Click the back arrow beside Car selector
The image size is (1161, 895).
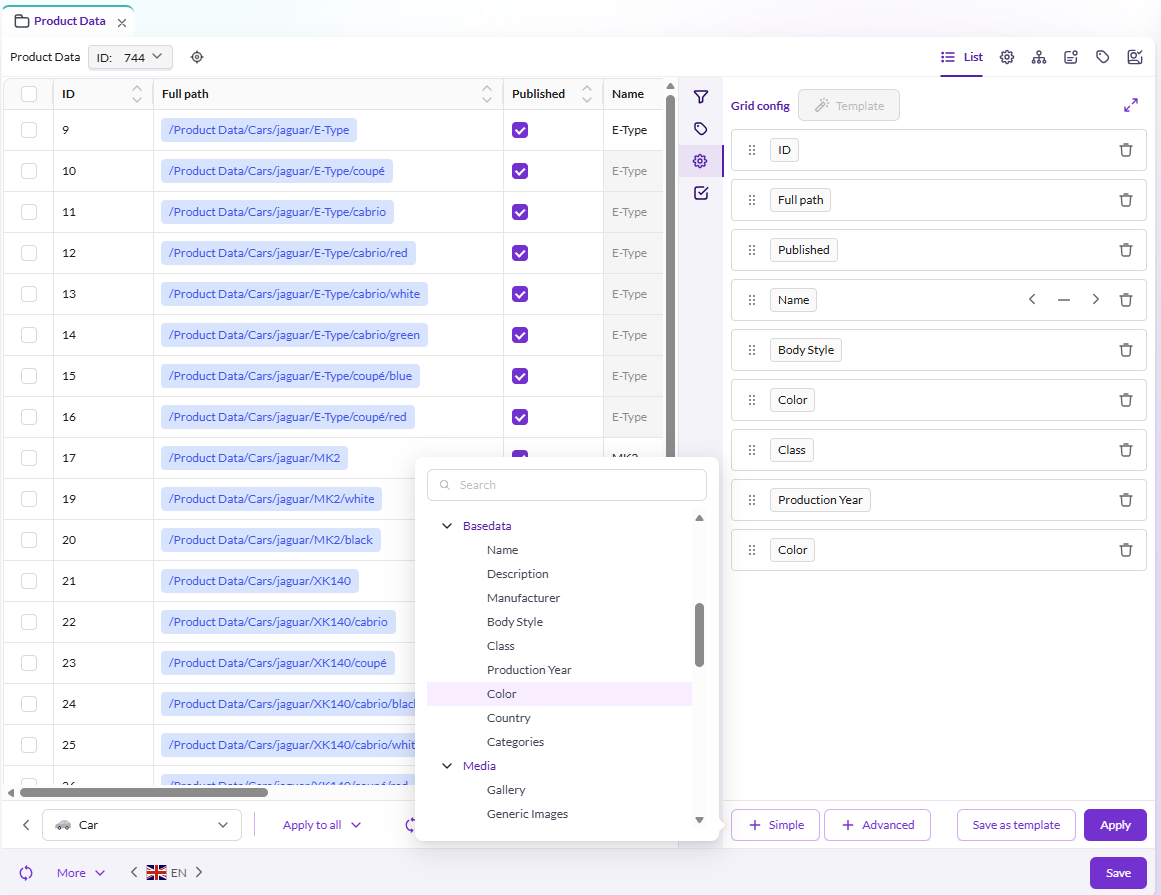click(26, 825)
